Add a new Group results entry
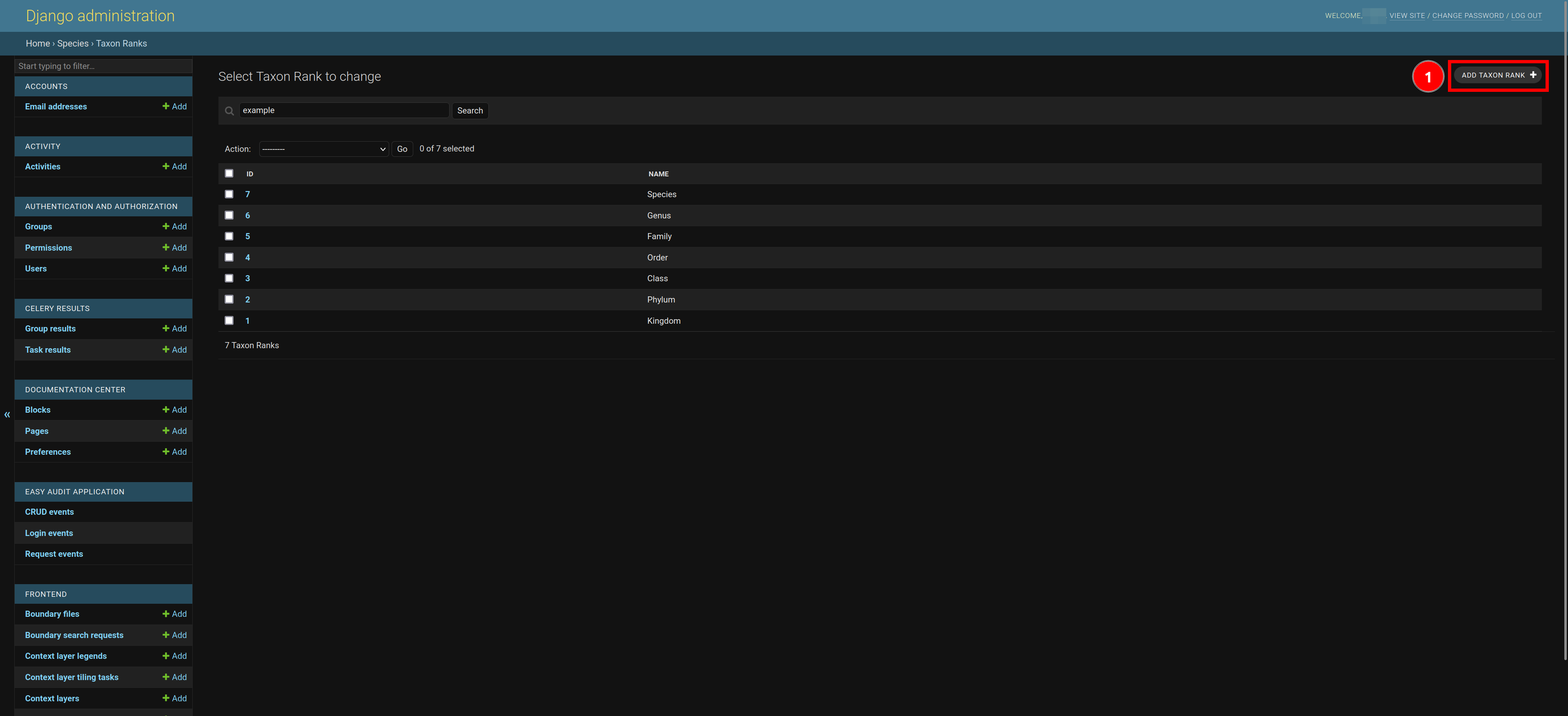 coord(175,329)
